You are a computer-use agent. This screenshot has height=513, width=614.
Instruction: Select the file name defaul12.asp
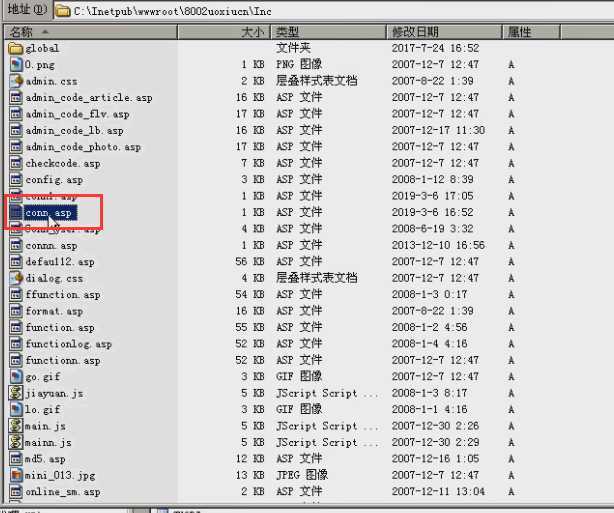60,262
